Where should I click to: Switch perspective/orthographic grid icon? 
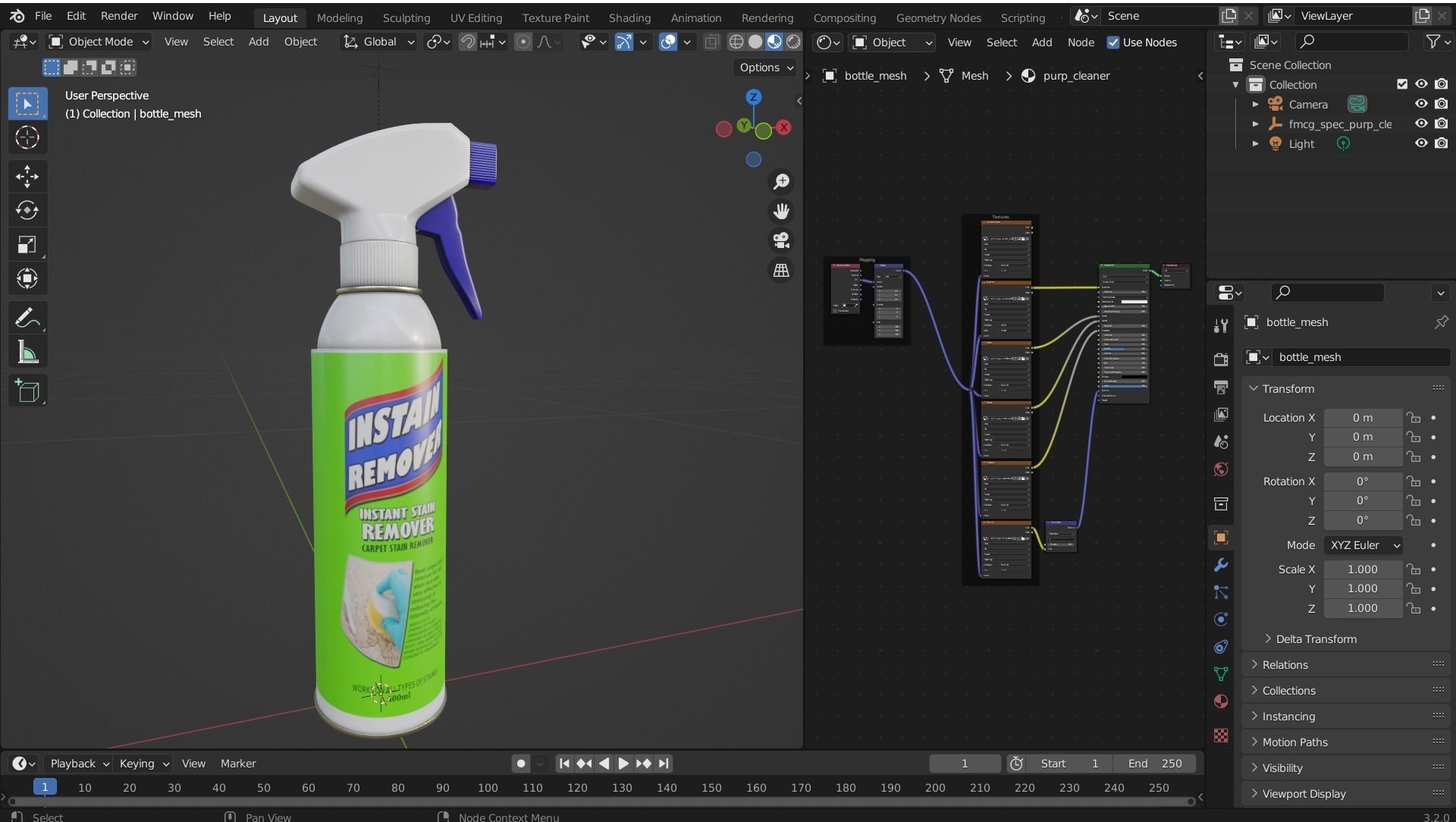point(781,271)
